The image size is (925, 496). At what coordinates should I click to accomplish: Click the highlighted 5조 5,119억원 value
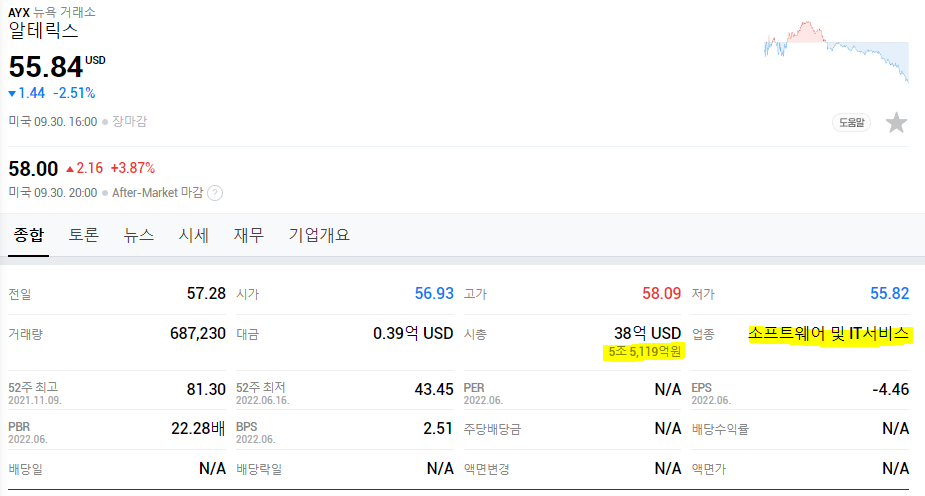coord(645,352)
